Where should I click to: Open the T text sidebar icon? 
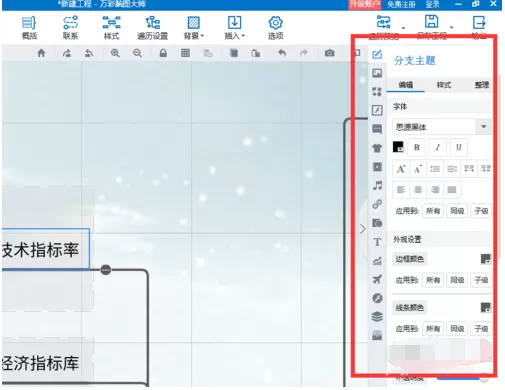(377, 242)
